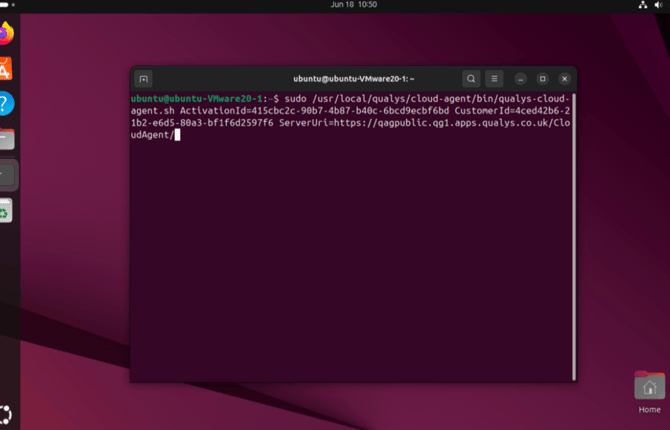The image size is (670, 430).
Task: Click the udAgent/ text on the last line
Action: coord(153,135)
